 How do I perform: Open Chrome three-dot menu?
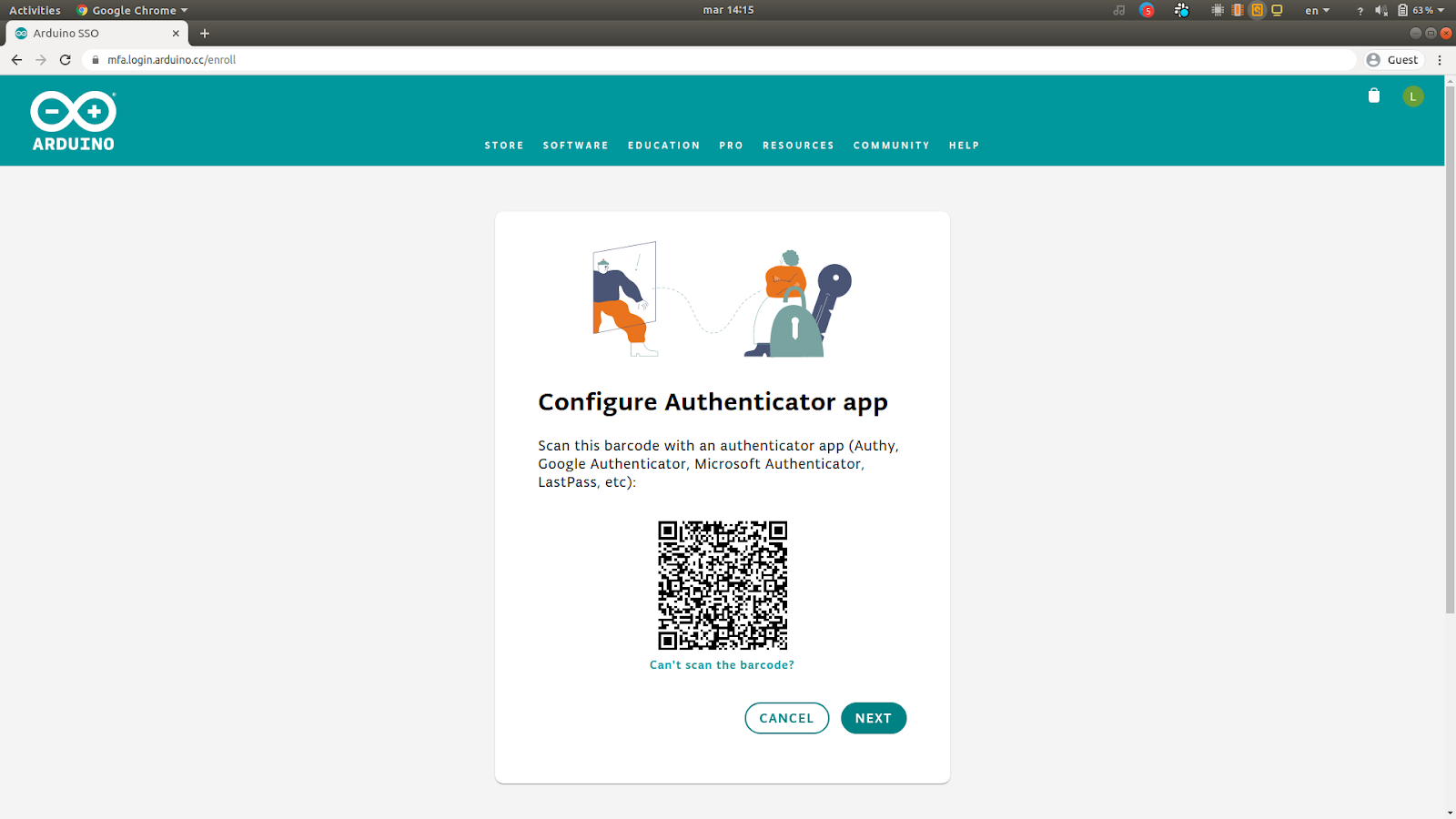point(1440,60)
